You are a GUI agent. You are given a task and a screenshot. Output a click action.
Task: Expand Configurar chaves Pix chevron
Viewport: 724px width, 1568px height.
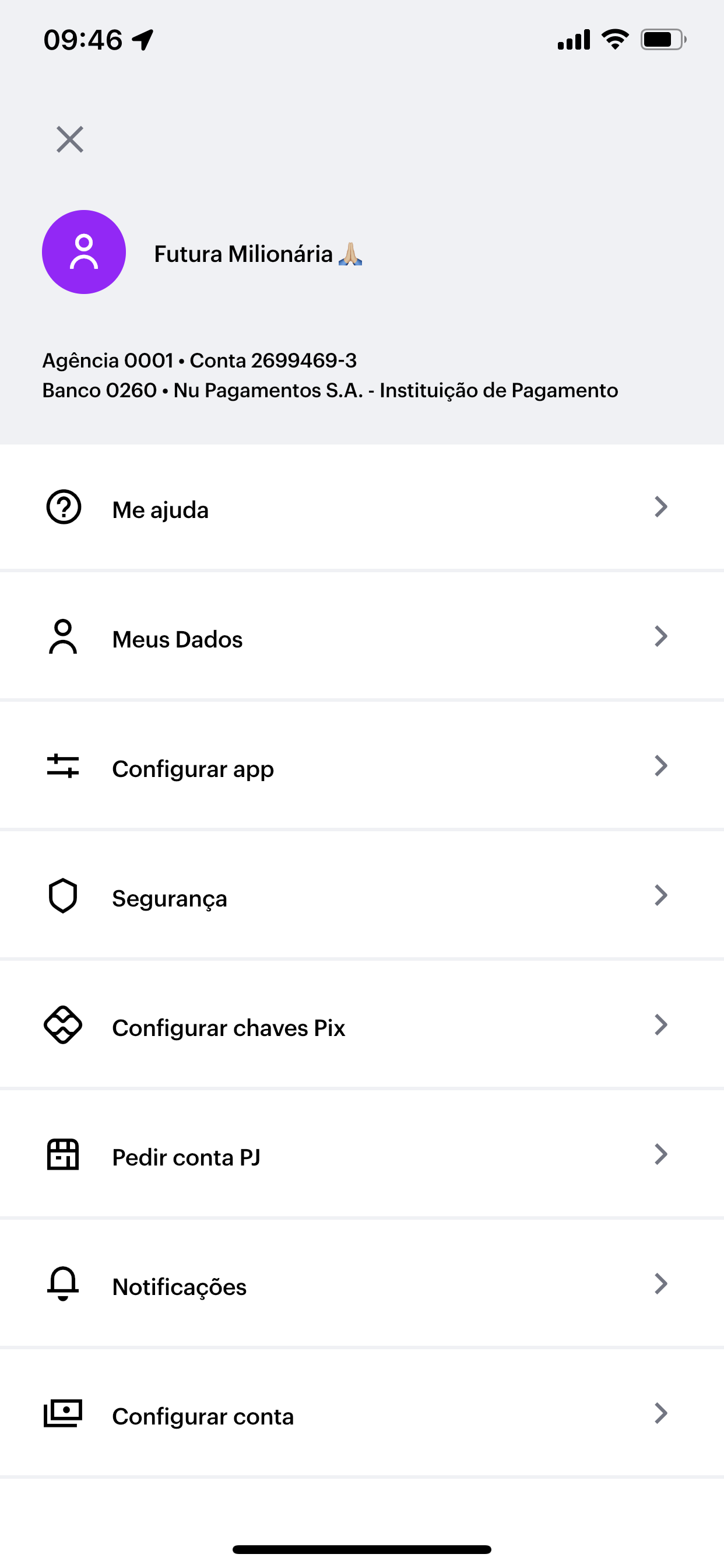click(x=660, y=1025)
